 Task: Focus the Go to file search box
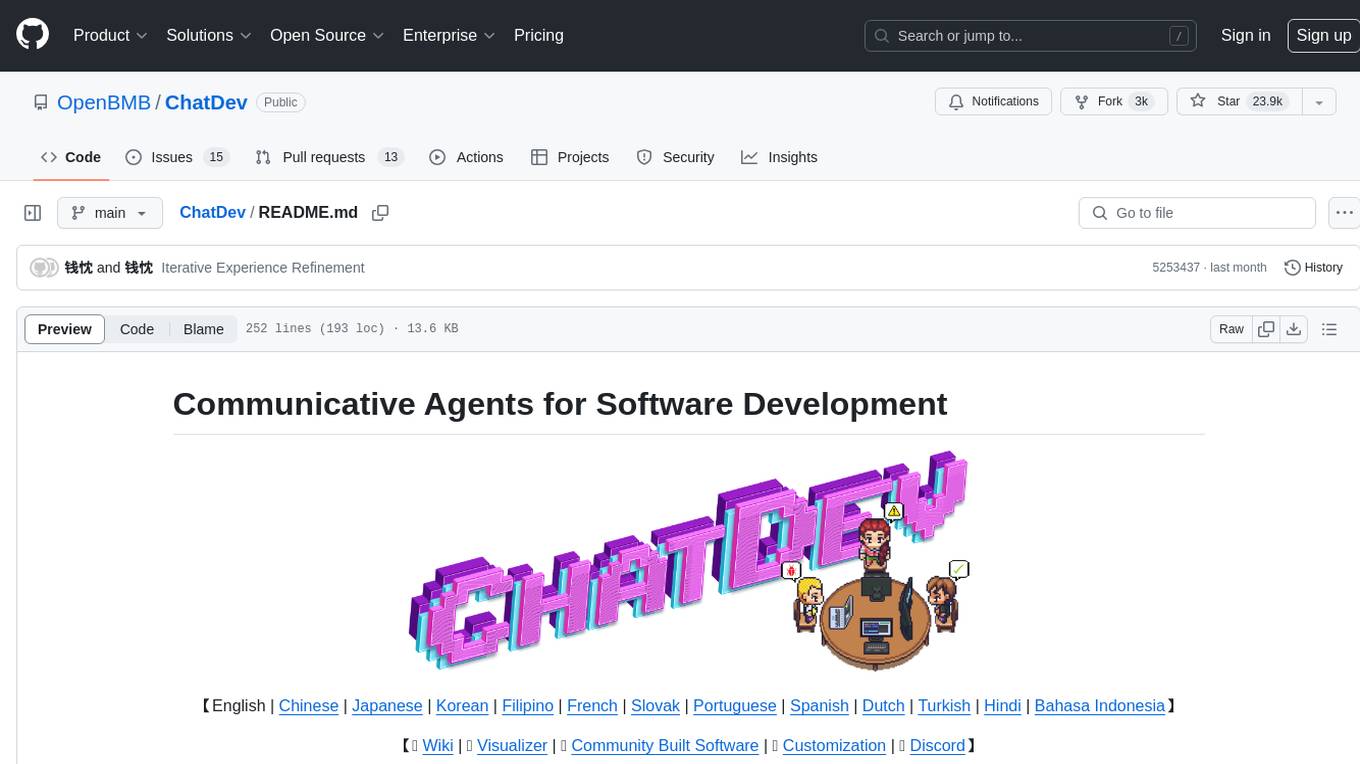1197,213
